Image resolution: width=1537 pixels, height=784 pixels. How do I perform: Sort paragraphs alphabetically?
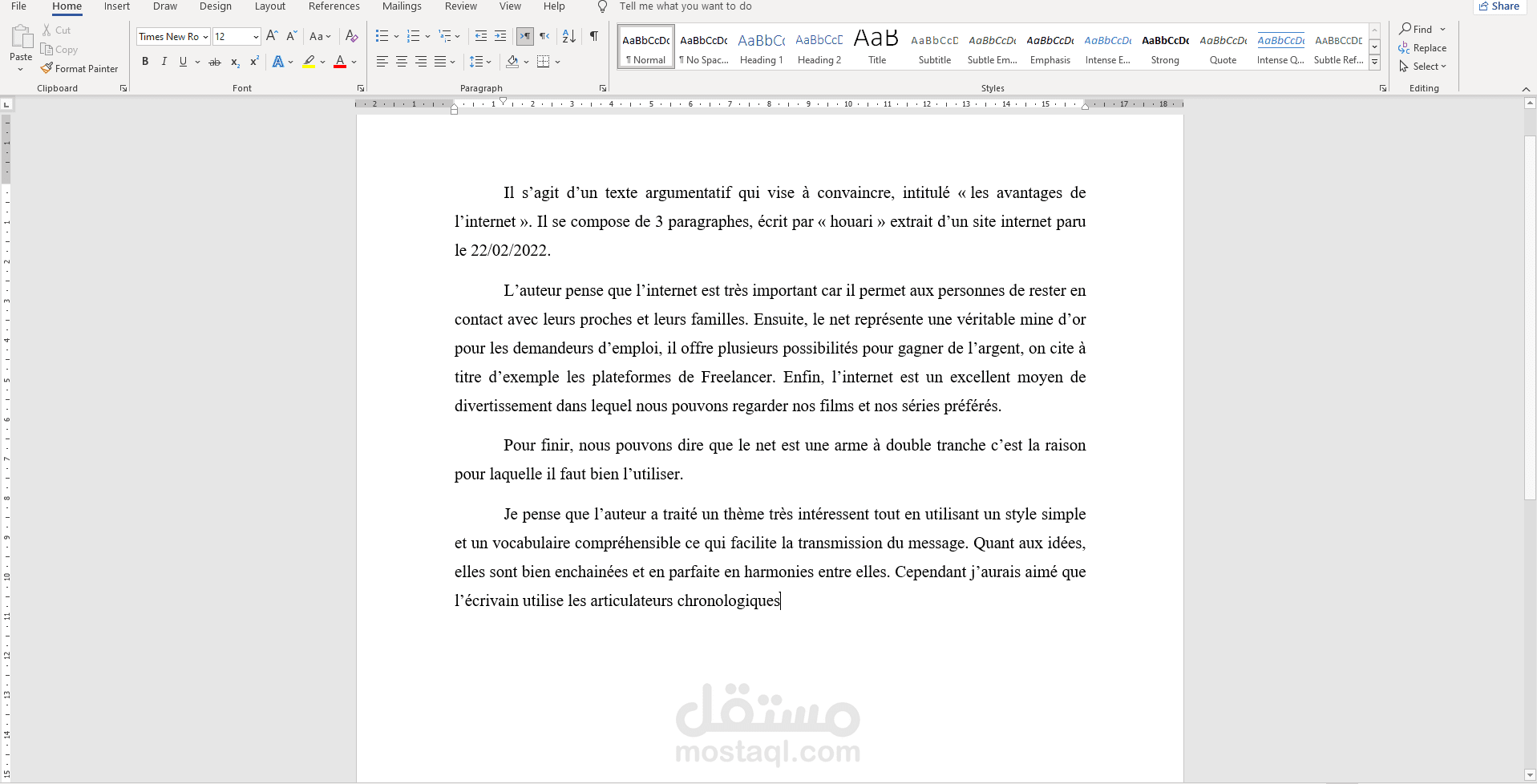569,36
